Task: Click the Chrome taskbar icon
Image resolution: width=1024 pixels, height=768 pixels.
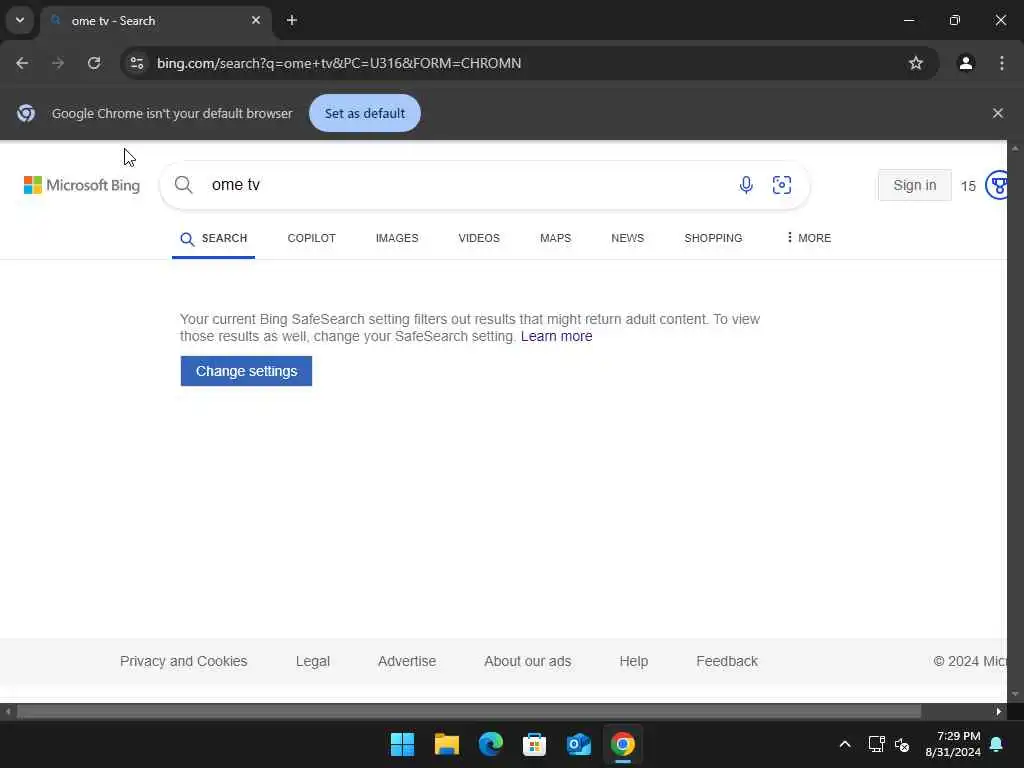Action: pos(622,744)
